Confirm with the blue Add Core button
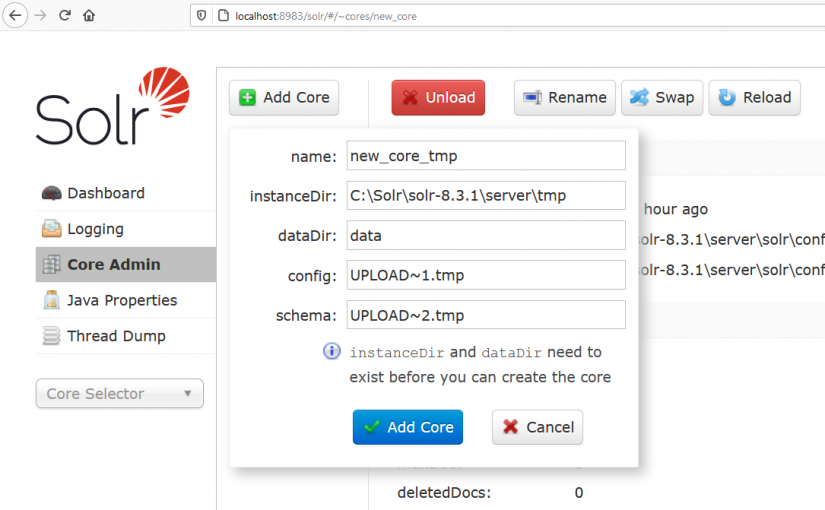Screen dimensions: 825x510 coord(408,427)
